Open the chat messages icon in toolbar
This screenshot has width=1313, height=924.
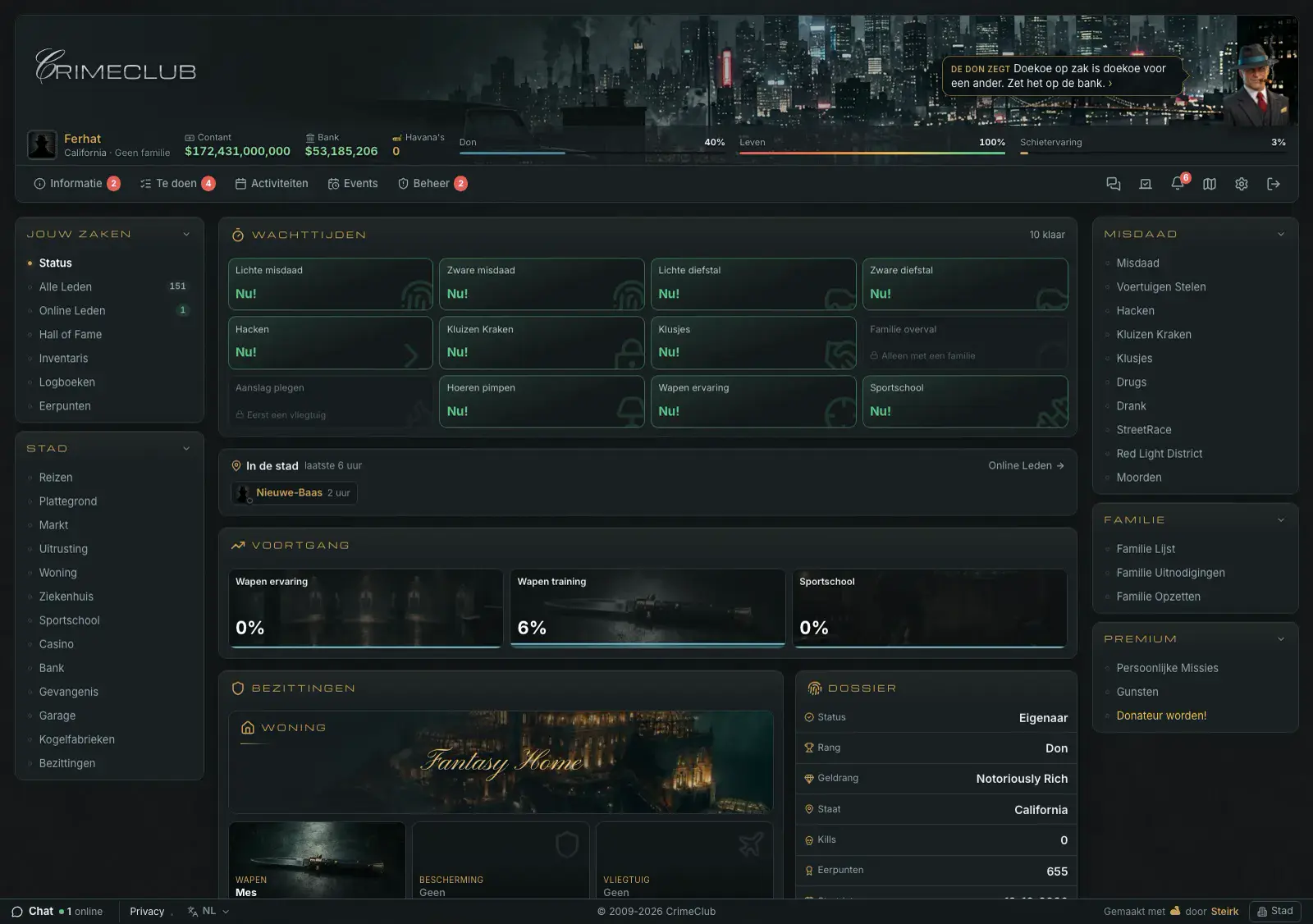[1113, 184]
